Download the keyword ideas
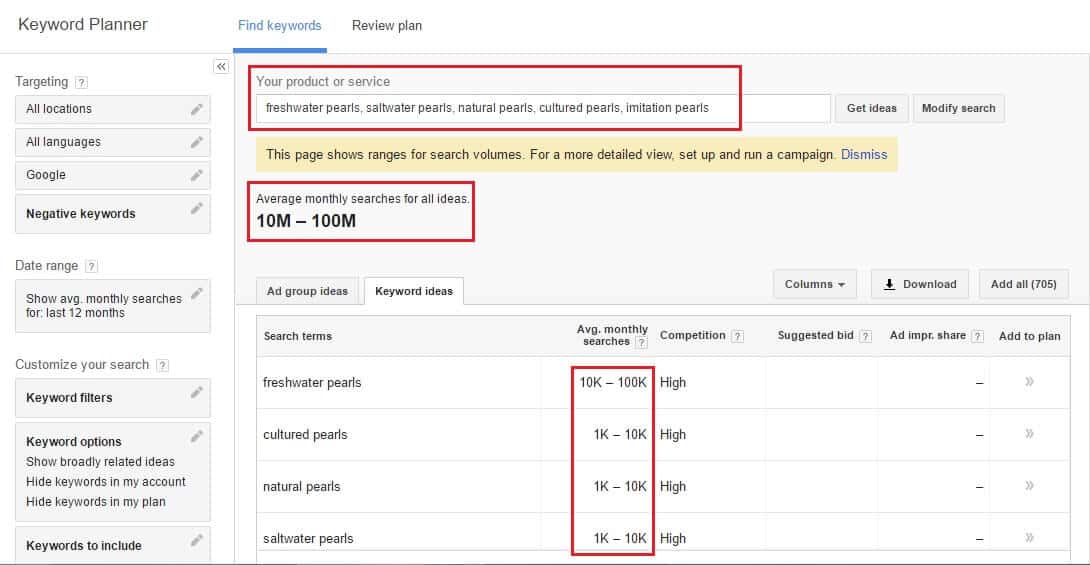 [919, 285]
